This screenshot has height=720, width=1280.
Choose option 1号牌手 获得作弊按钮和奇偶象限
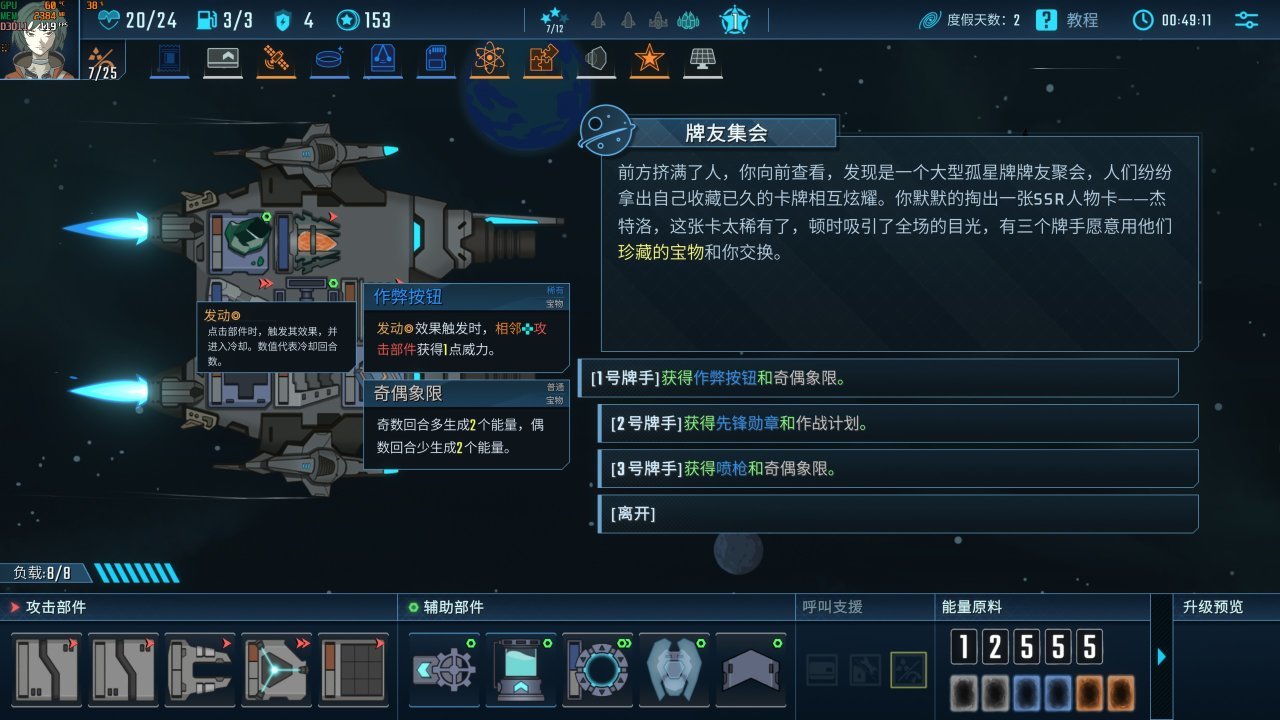879,378
